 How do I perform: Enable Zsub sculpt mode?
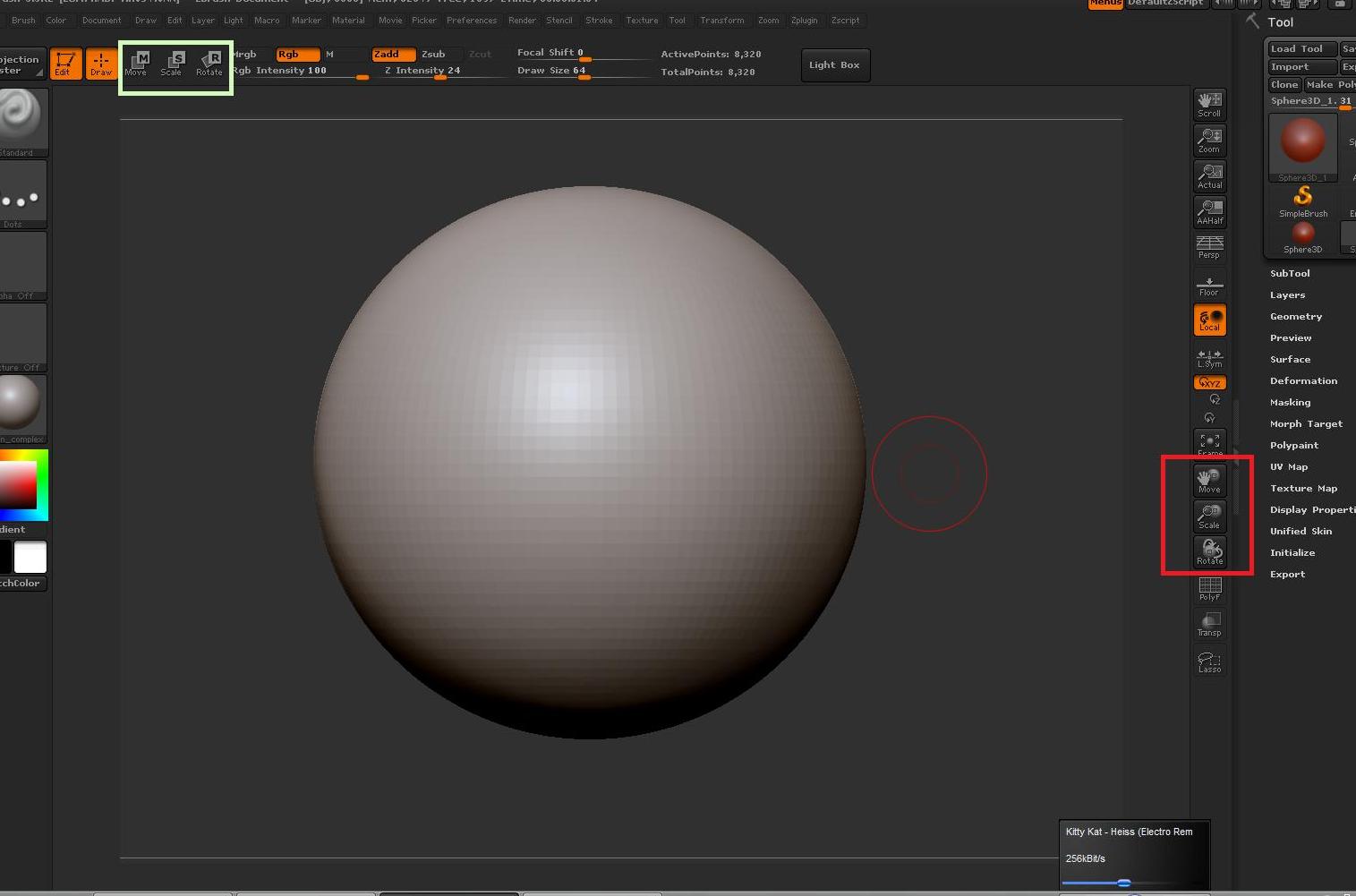tap(433, 55)
